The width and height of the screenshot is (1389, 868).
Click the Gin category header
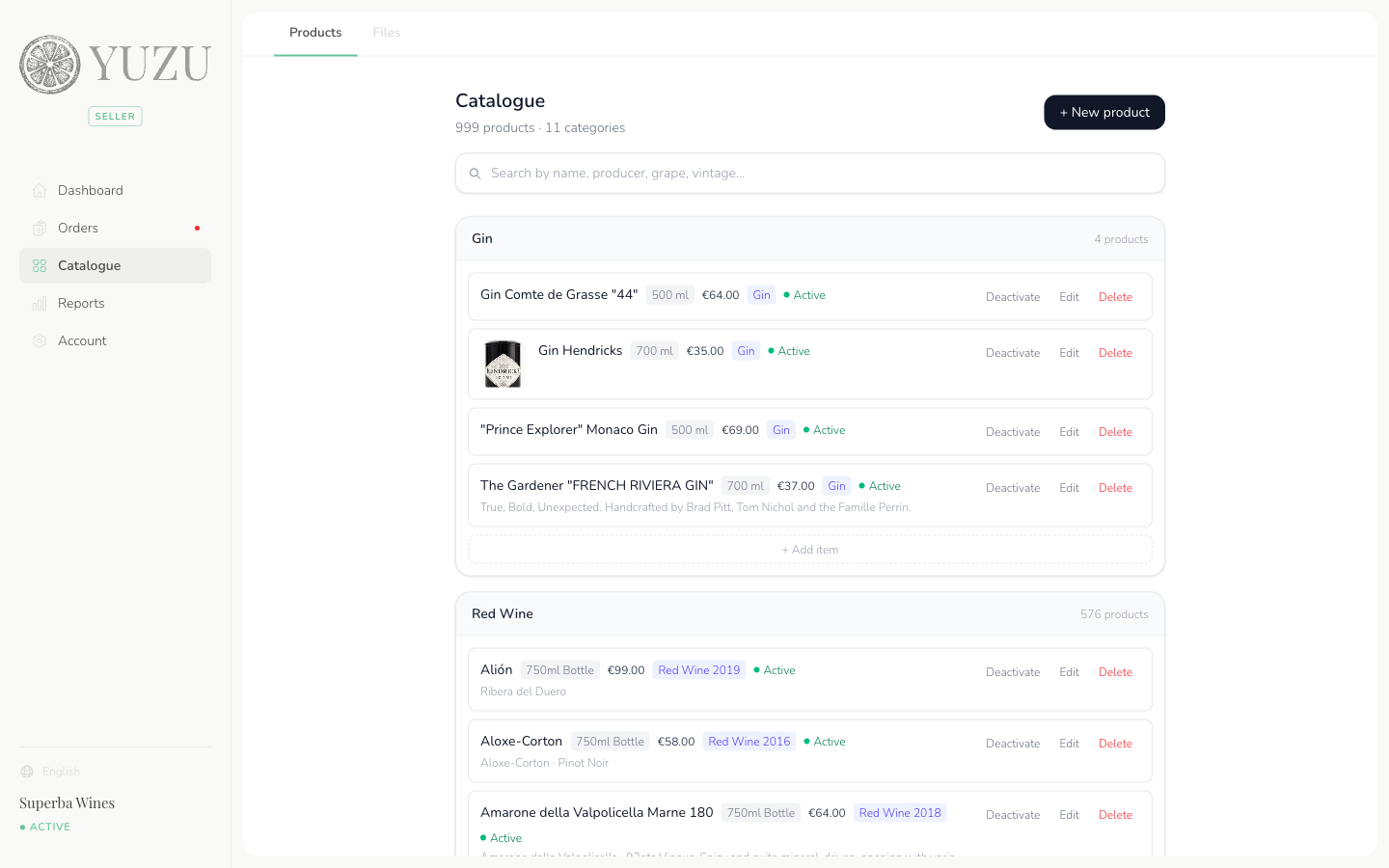pyautogui.click(x=810, y=239)
